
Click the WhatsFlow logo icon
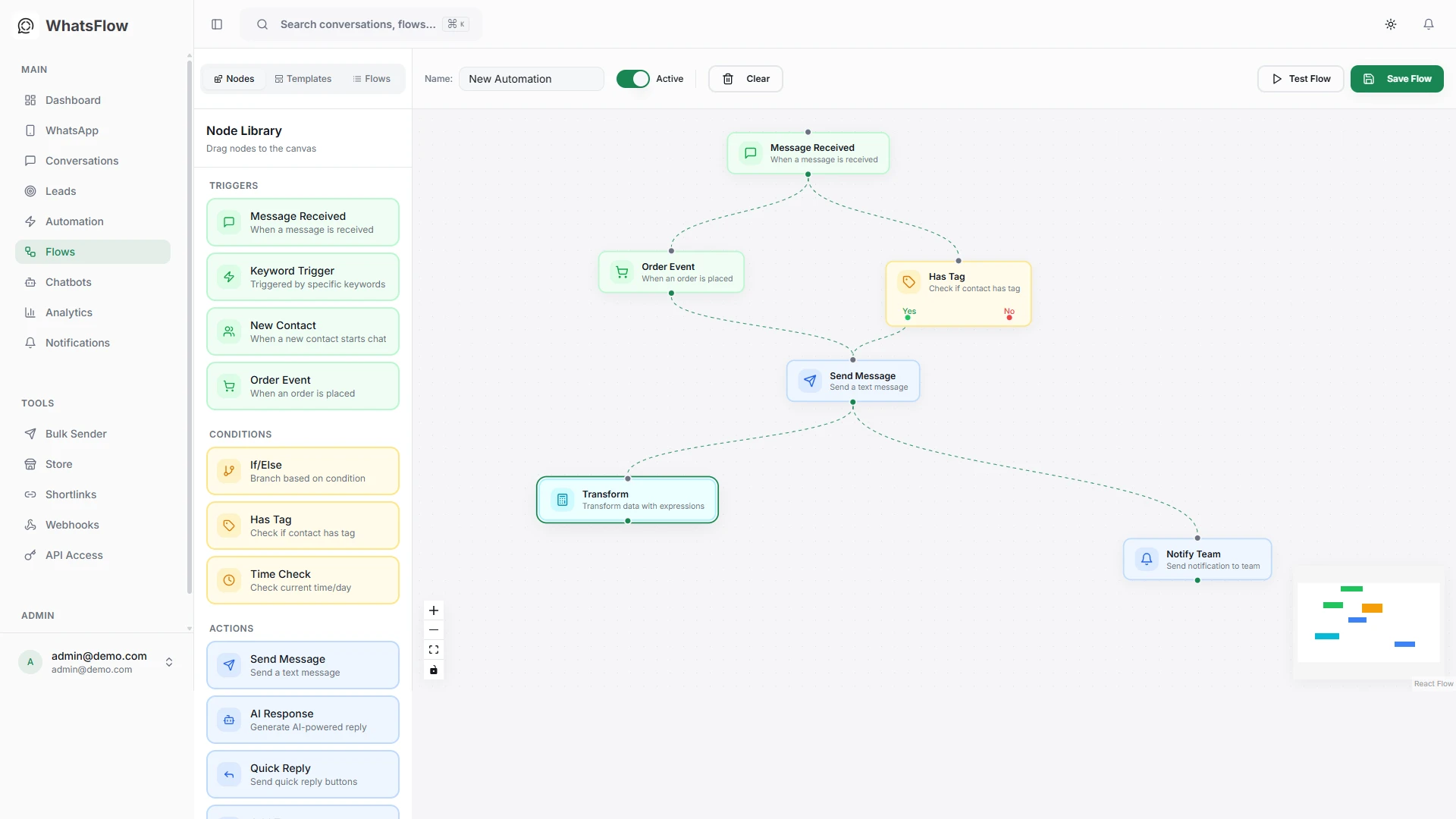pyautogui.click(x=26, y=26)
